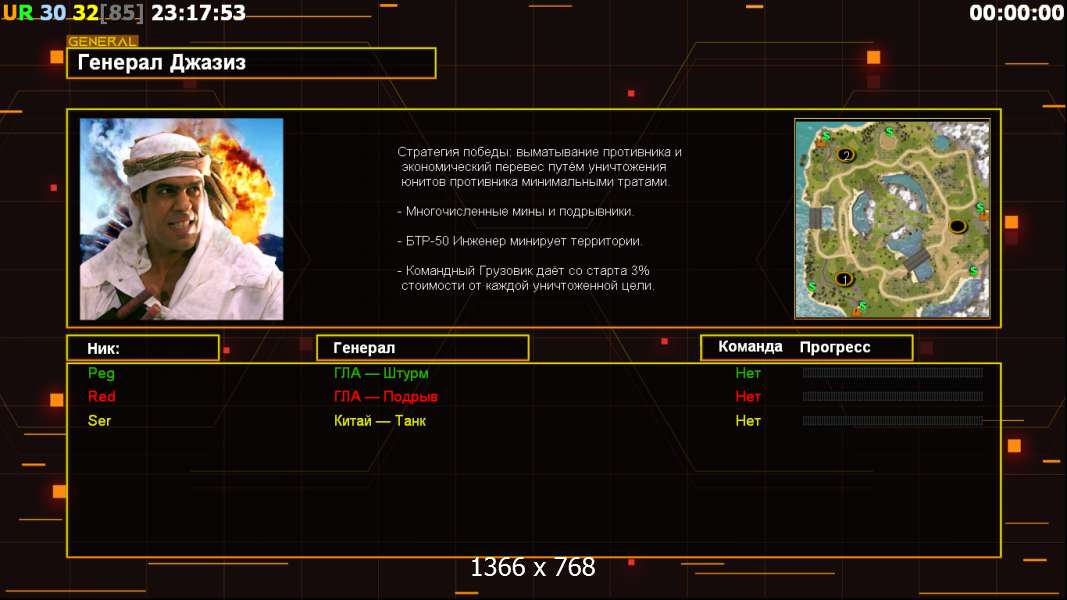
Task: Click team value 'Нет' for Peg
Action: pyautogui.click(x=748, y=373)
